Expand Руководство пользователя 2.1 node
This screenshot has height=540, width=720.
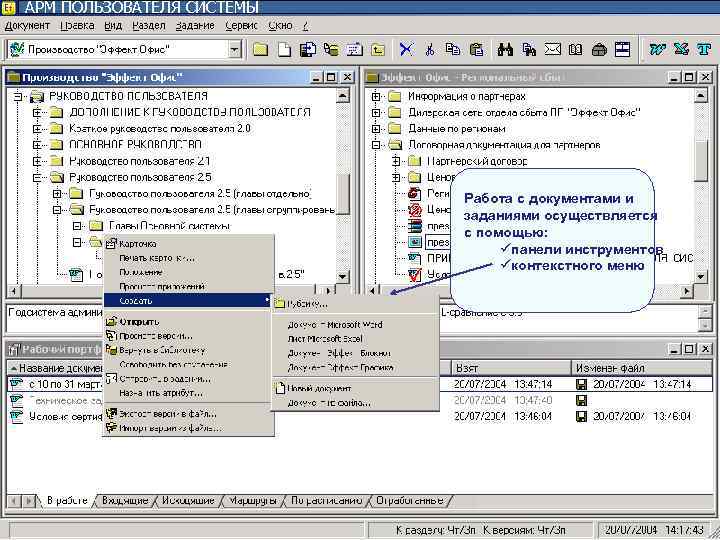(x=38, y=161)
